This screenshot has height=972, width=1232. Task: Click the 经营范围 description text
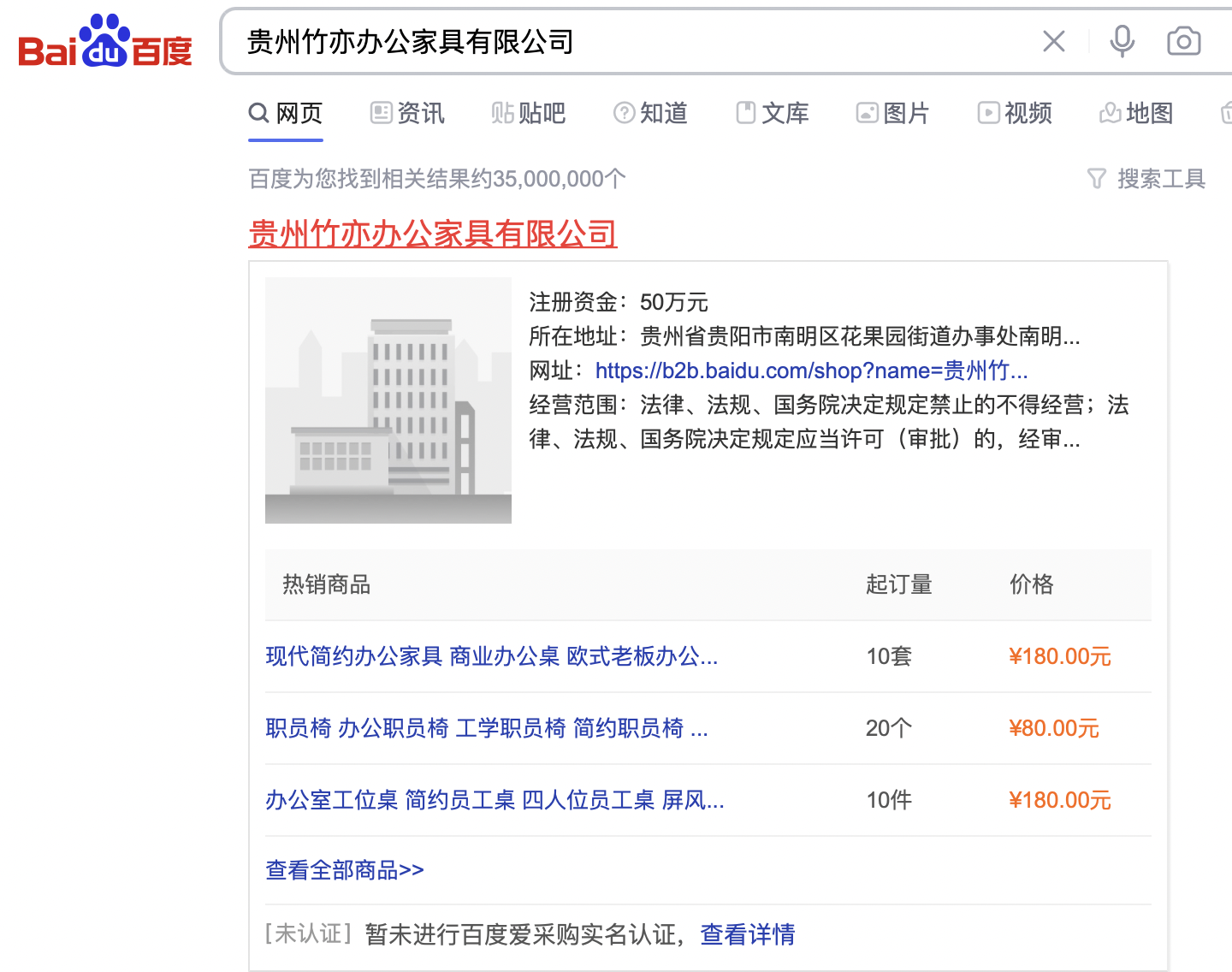[x=829, y=422]
